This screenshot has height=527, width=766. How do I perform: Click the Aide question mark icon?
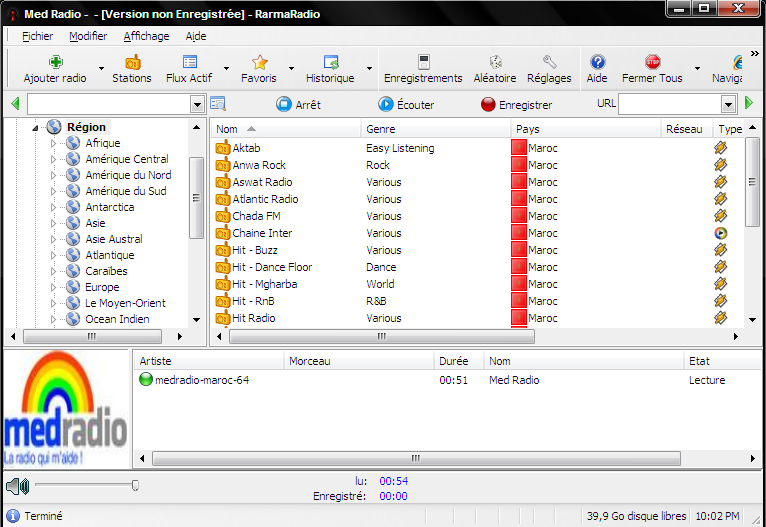[x=597, y=62]
